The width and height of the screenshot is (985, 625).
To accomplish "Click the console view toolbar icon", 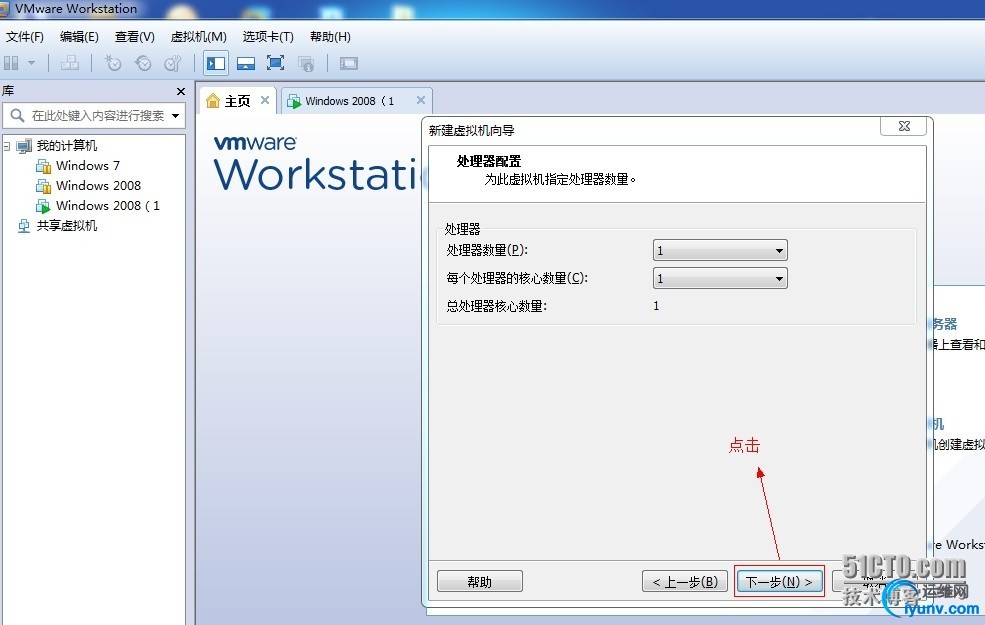I will pos(349,63).
